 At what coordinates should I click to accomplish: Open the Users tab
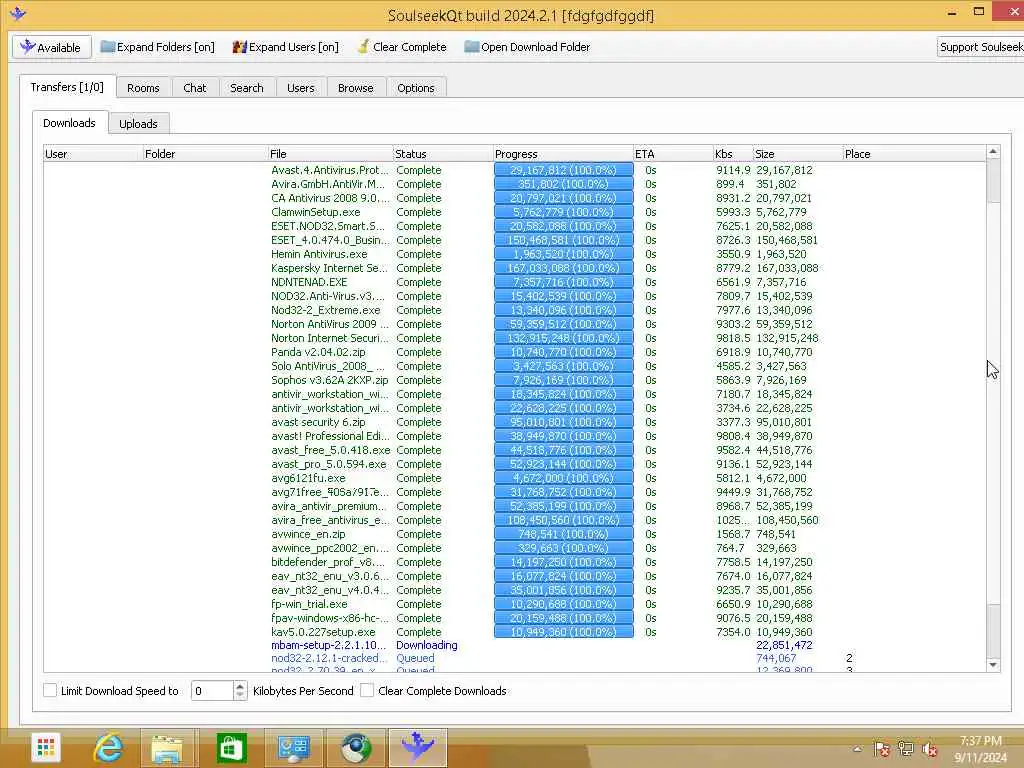[300, 88]
